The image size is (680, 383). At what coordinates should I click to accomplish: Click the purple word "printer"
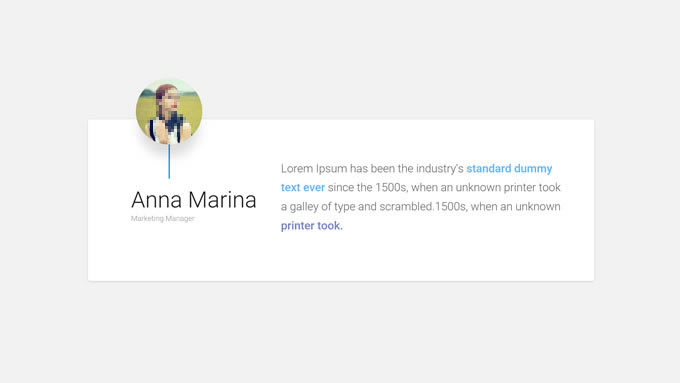coord(298,226)
